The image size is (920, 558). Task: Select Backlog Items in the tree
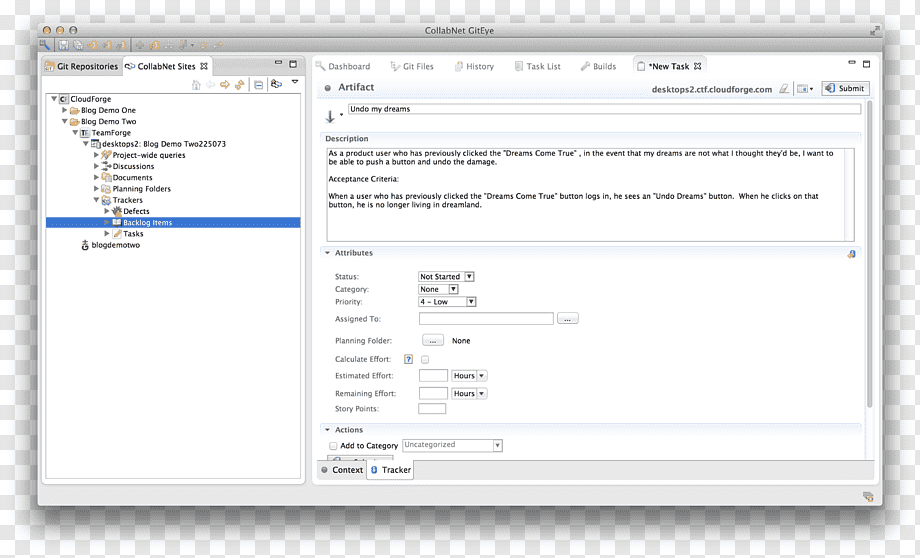coord(147,222)
